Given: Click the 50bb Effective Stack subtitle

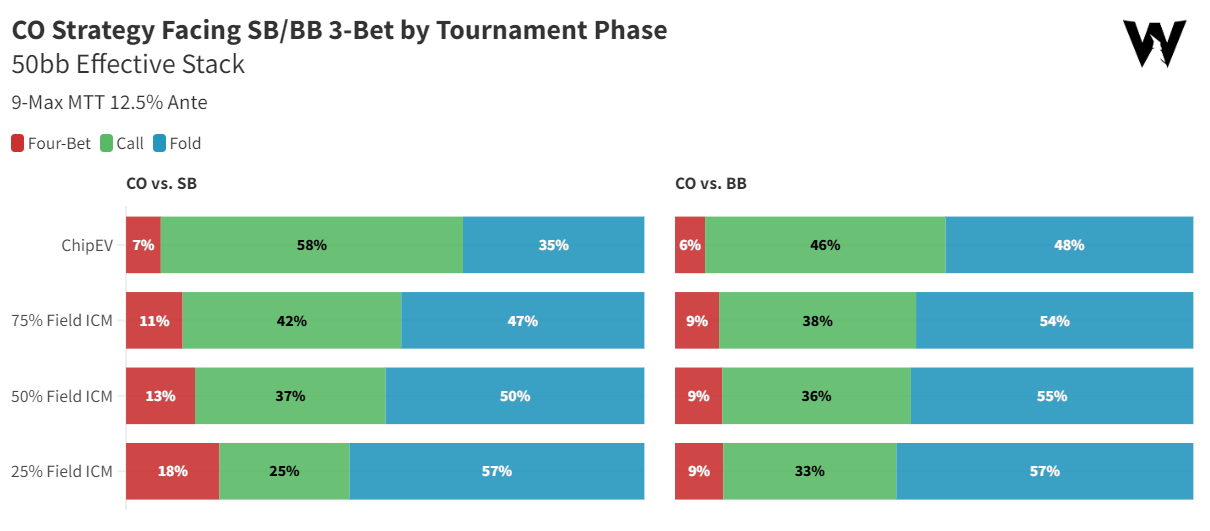Looking at the screenshot, I should (128, 65).
